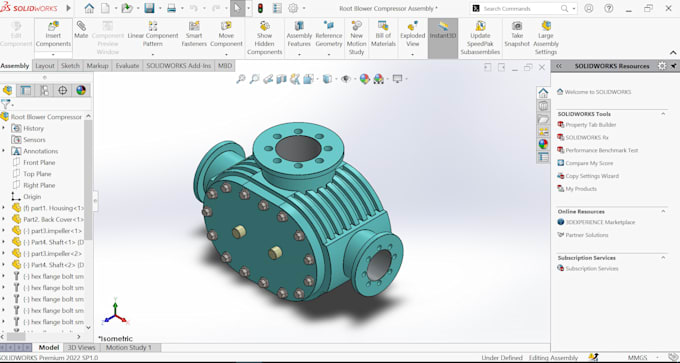Image resolution: width=680 pixels, height=363 pixels.
Task: Open DisplayManager color sphere tab
Action: click(x=81, y=90)
